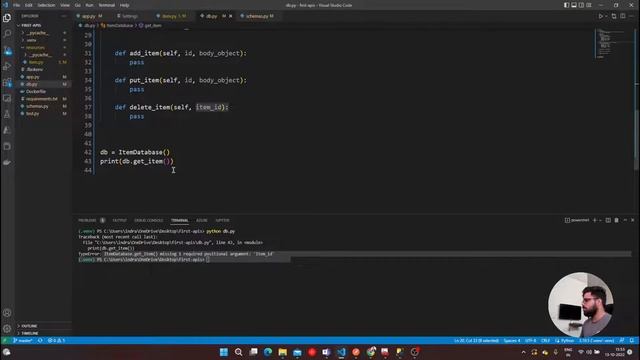This screenshot has height=360, width=640.
Task: Open the Extensions view in activity bar
Action: click(x=7, y=82)
